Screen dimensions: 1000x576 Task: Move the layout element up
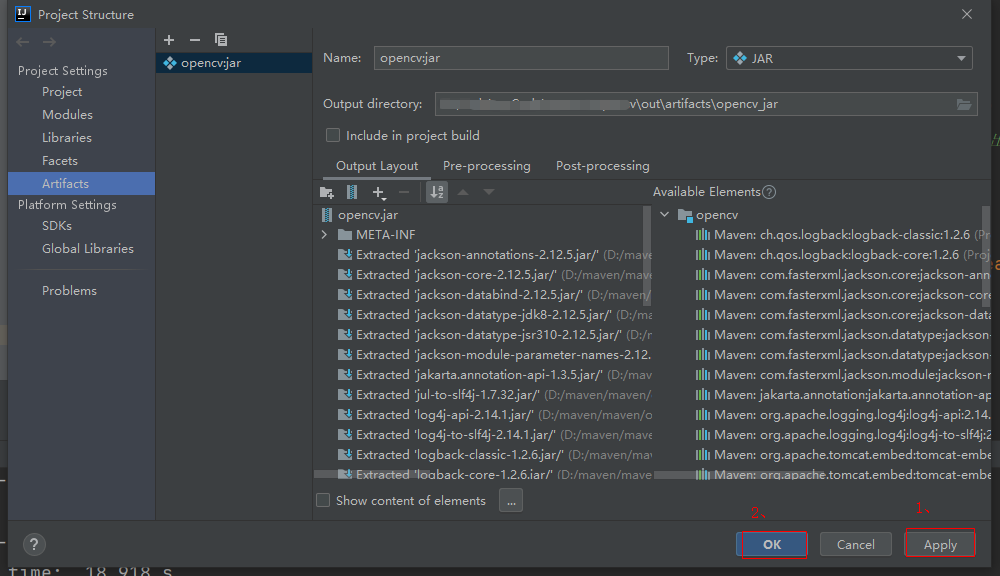[463, 192]
